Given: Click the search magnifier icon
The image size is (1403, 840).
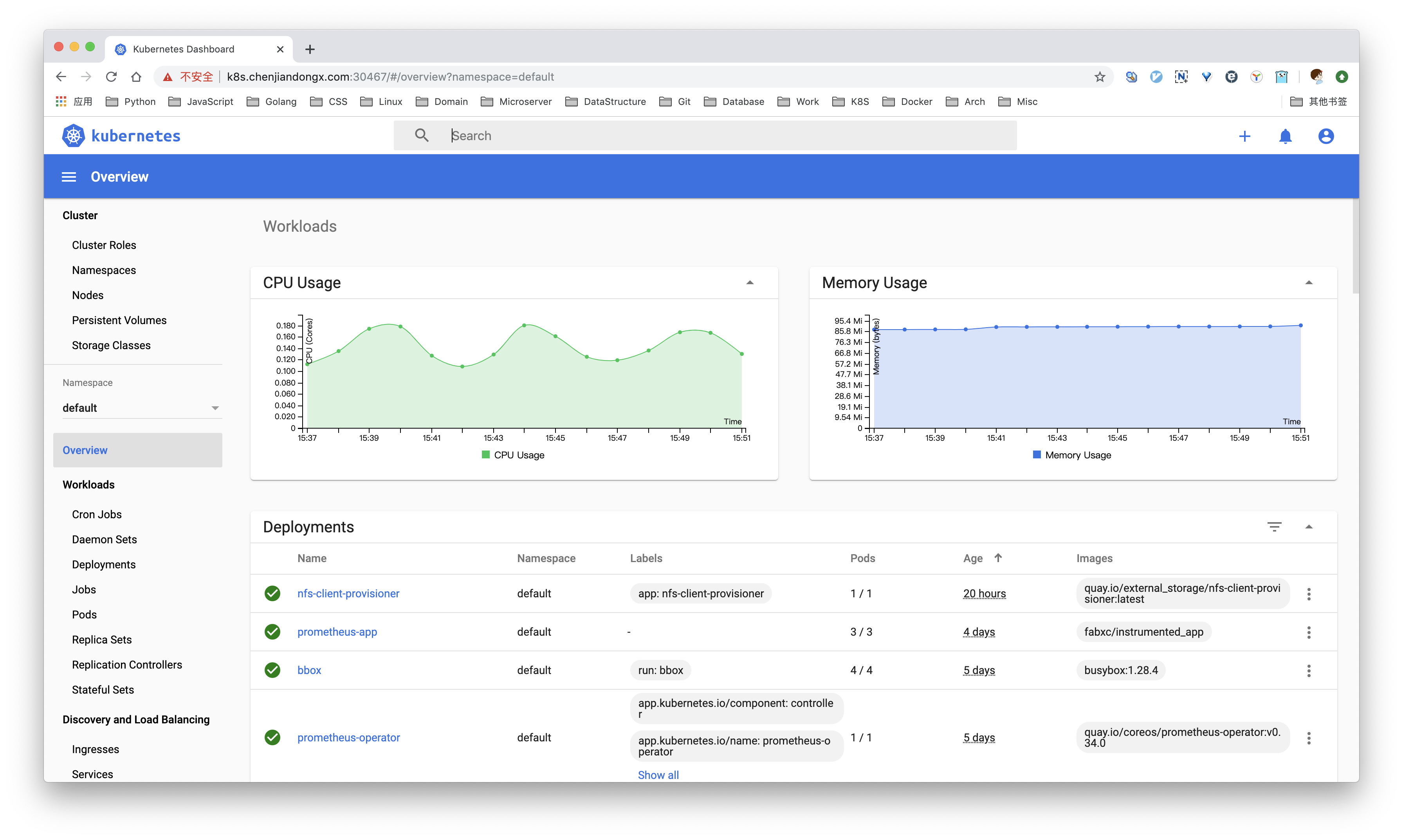Looking at the screenshot, I should pos(422,135).
